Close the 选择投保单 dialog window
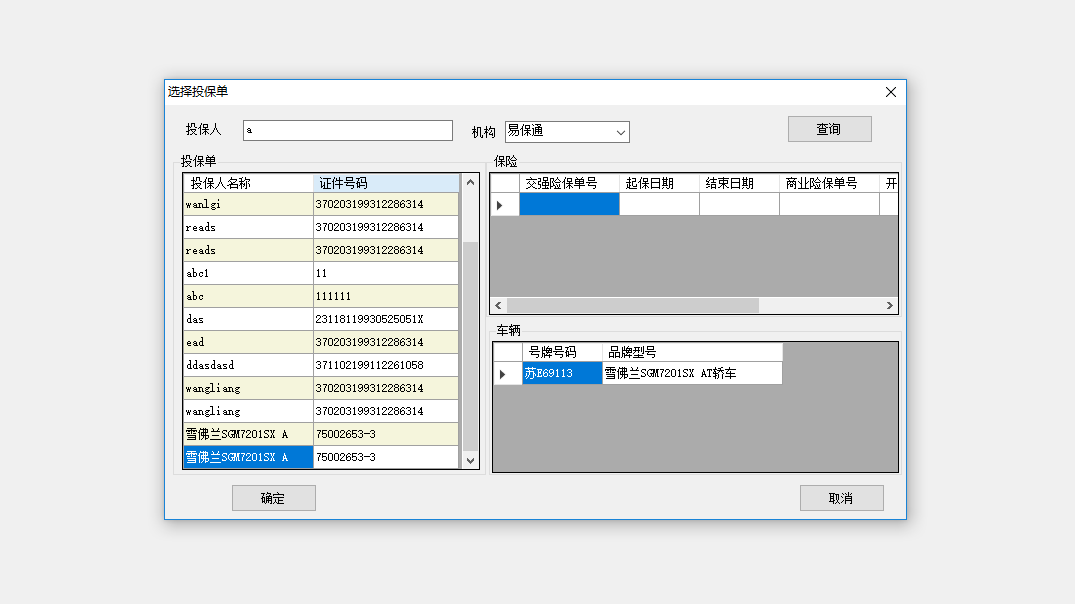This screenshot has width=1075, height=604. 890,92
